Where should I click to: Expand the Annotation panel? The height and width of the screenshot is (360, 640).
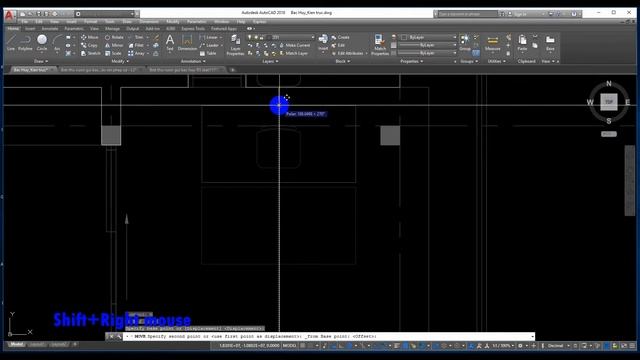(193, 61)
